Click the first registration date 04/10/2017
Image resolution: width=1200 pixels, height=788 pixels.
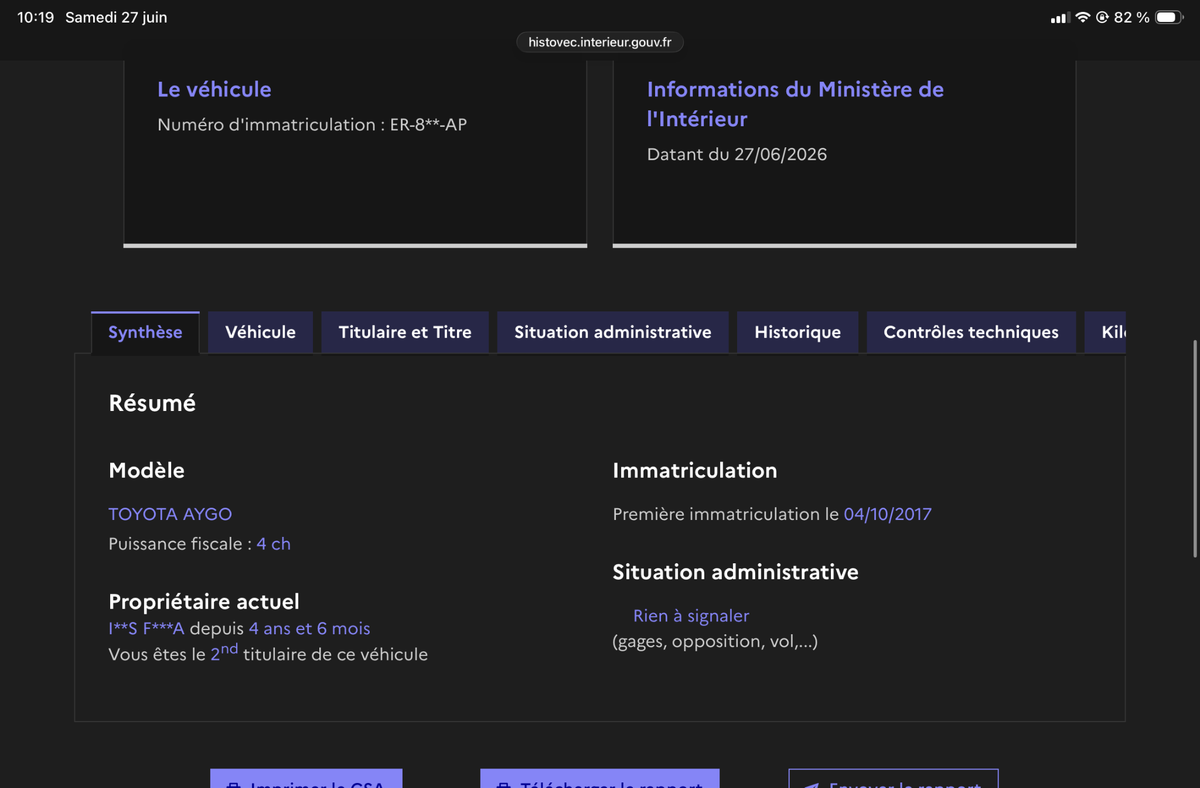click(887, 514)
